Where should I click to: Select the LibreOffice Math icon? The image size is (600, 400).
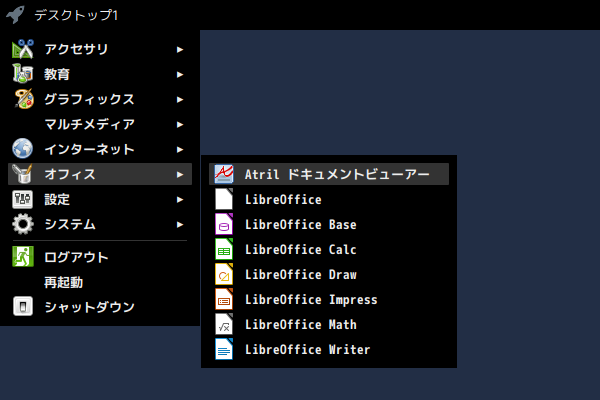pos(224,324)
